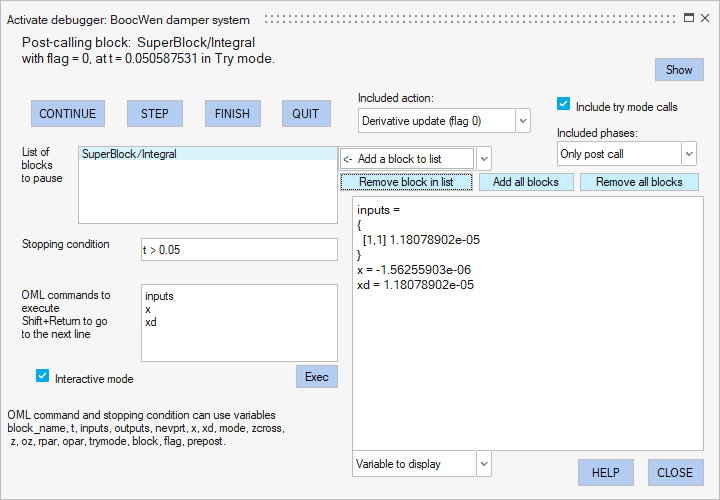Open the Add a block to list dropdown
The height and width of the screenshot is (500, 720).
coord(484,158)
